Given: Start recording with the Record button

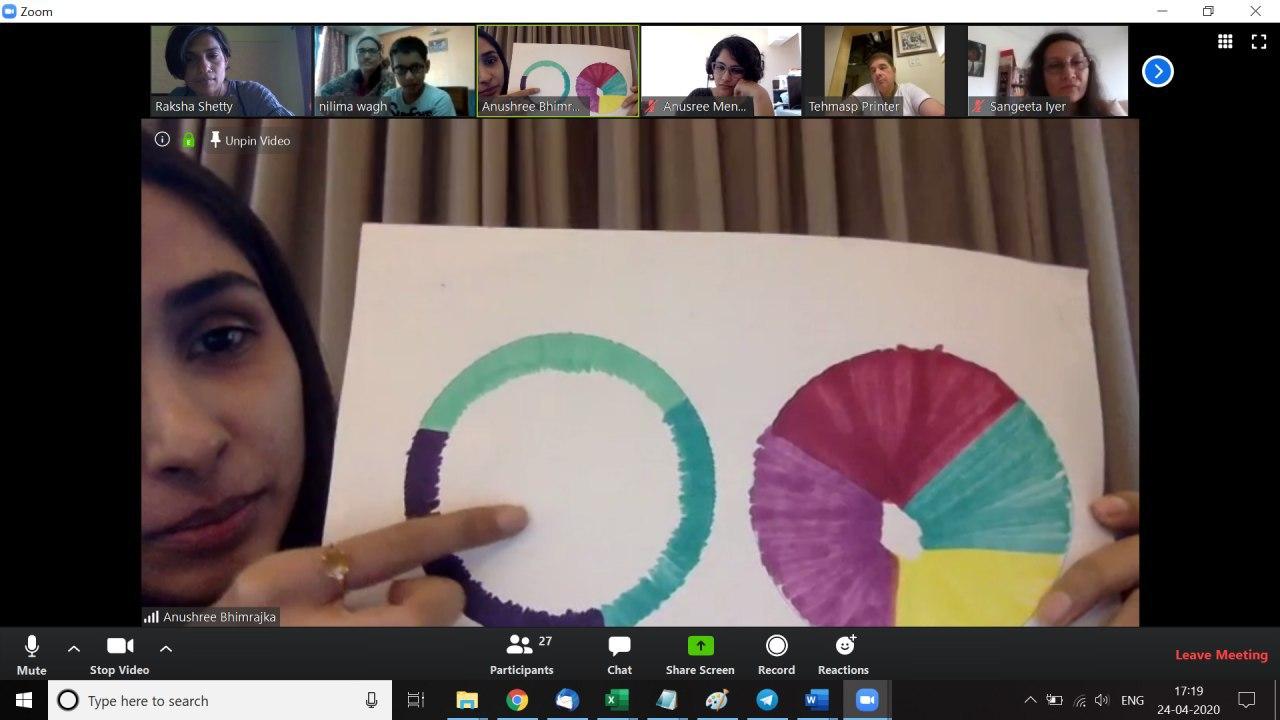Looking at the screenshot, I should coord(776,653).
